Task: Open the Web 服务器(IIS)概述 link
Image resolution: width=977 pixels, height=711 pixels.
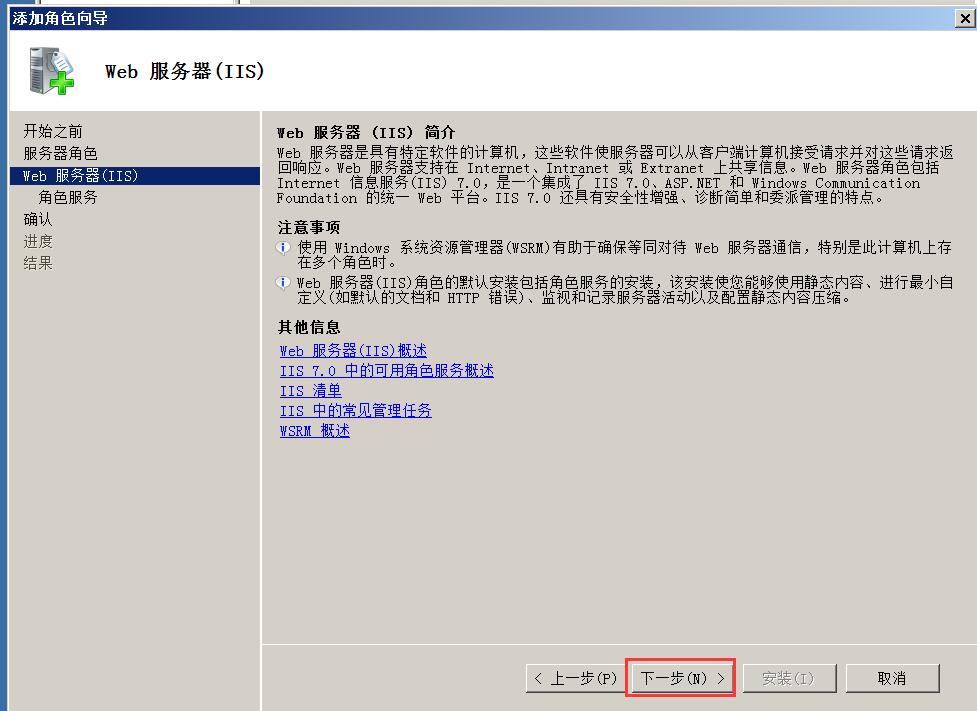Action: pyautogui.click(x=353, y=351)
